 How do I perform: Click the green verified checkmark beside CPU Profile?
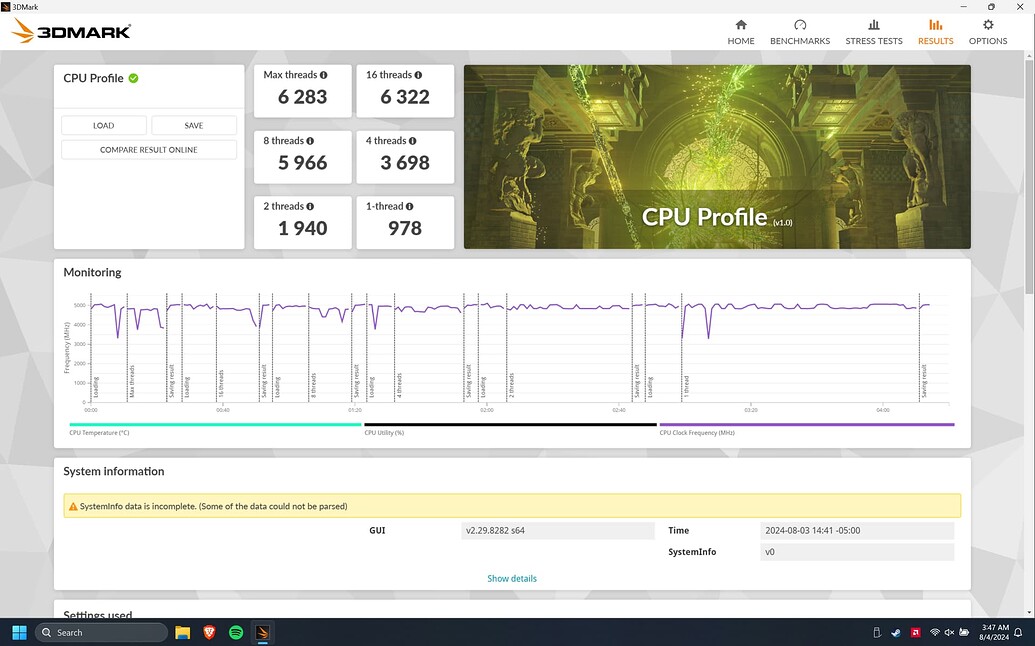[131, 77]
